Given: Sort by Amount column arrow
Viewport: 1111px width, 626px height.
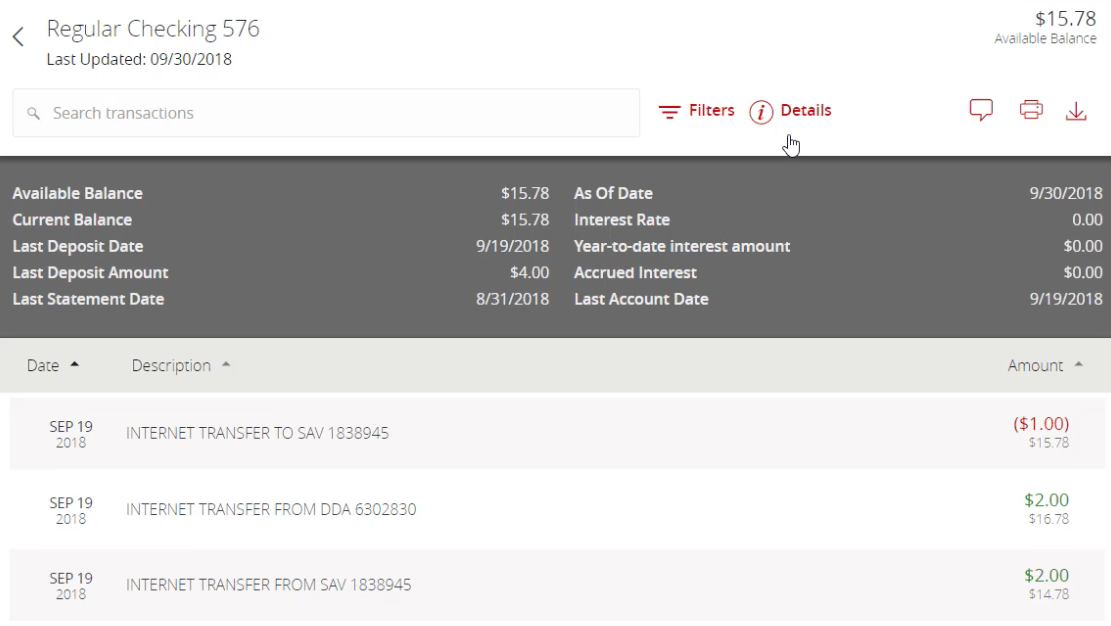Looking at the screenshot, I should tap(1077, 366).
